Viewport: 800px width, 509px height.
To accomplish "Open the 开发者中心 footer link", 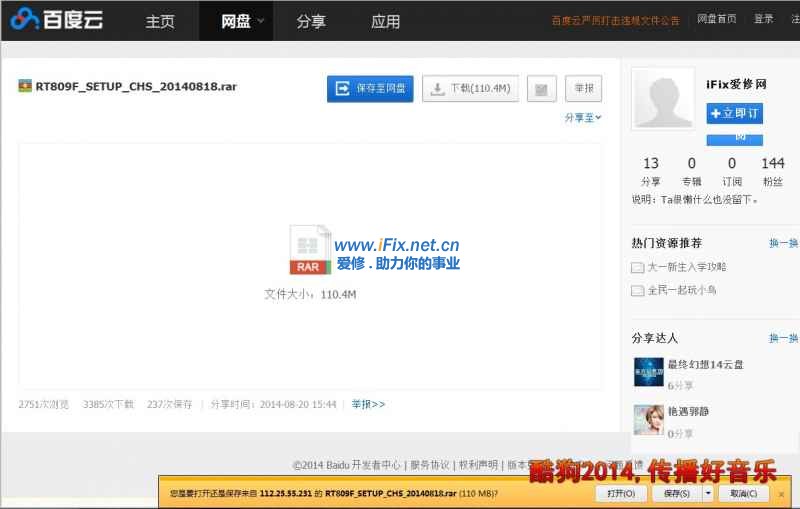I will coord(376,465).
